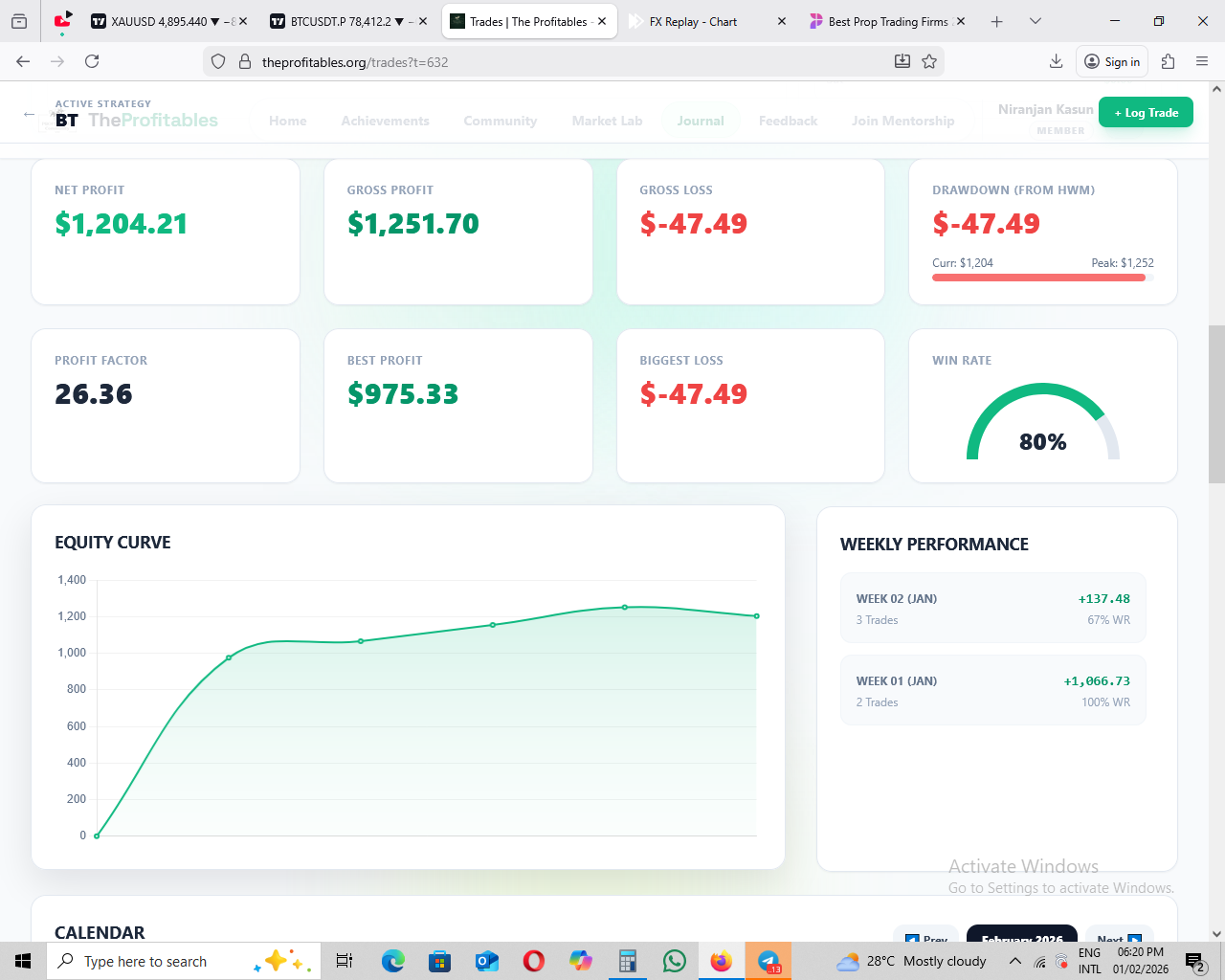Open the Firefox downloads icon

pyautogui.click(x=1056, y=61)
